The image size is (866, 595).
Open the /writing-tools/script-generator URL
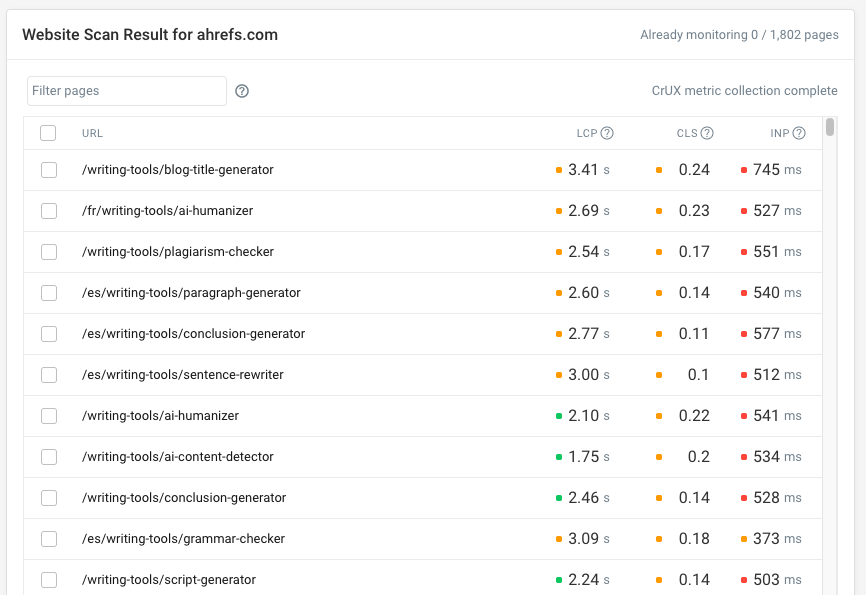coord(169,580)
